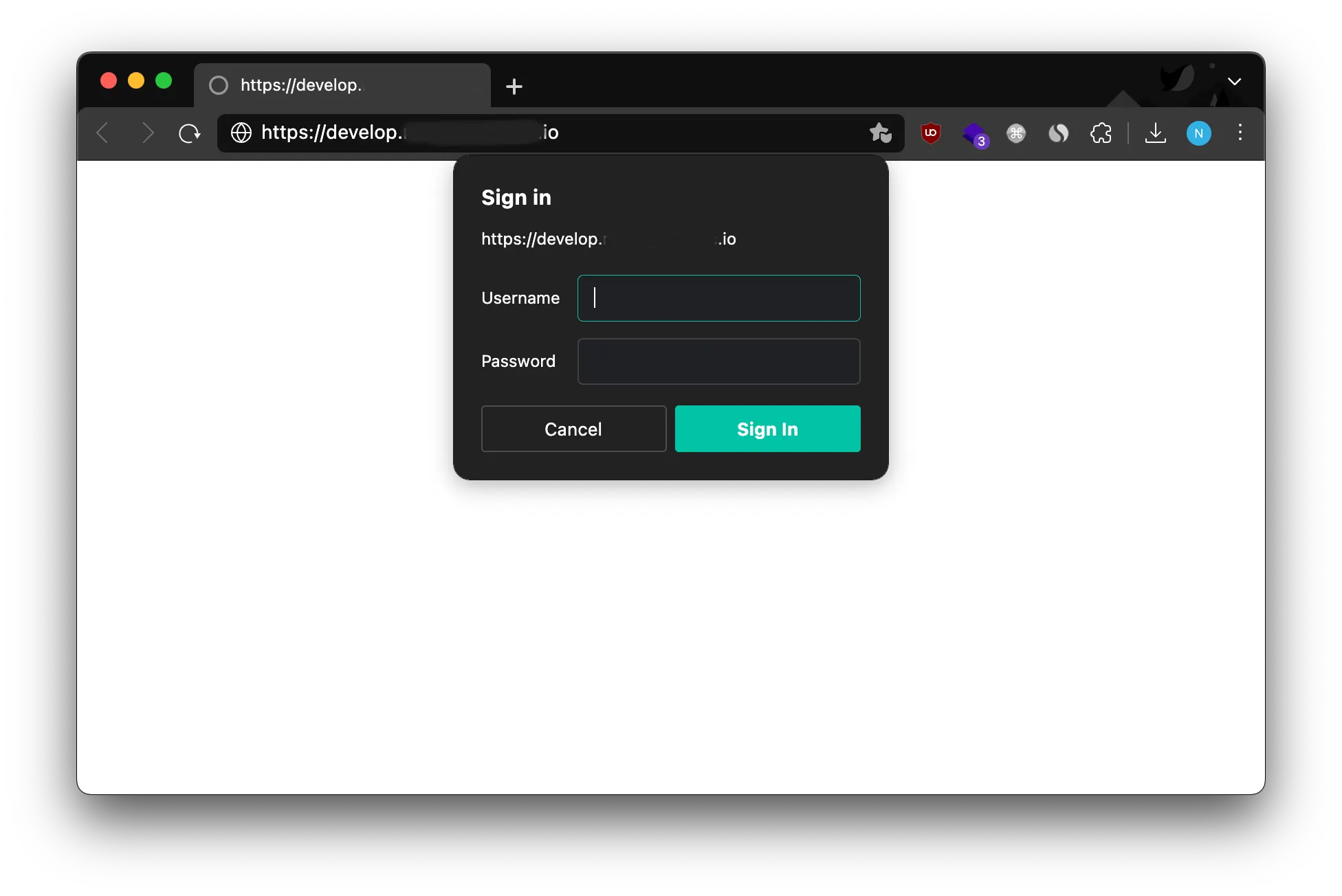The image size is (1342, 896).
Task: Go back with the left arrow
Action: tap(103, 133)
